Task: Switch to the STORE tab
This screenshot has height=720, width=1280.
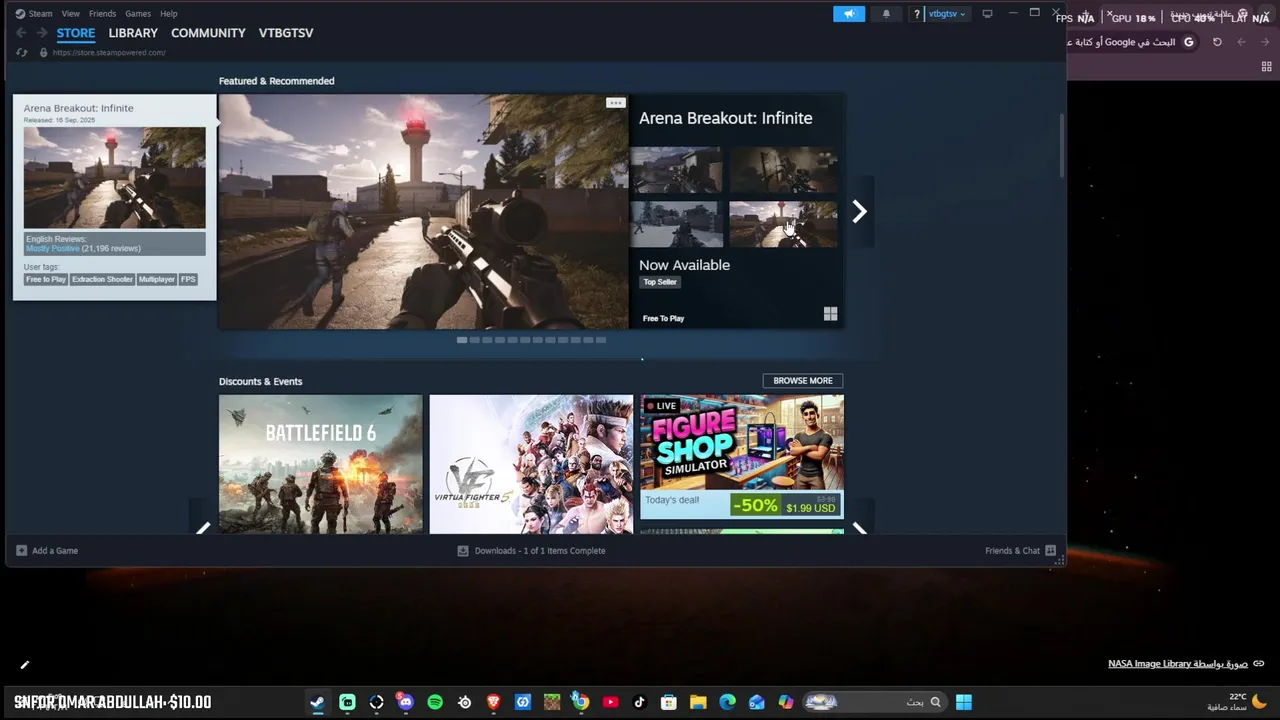Action: 76,33
